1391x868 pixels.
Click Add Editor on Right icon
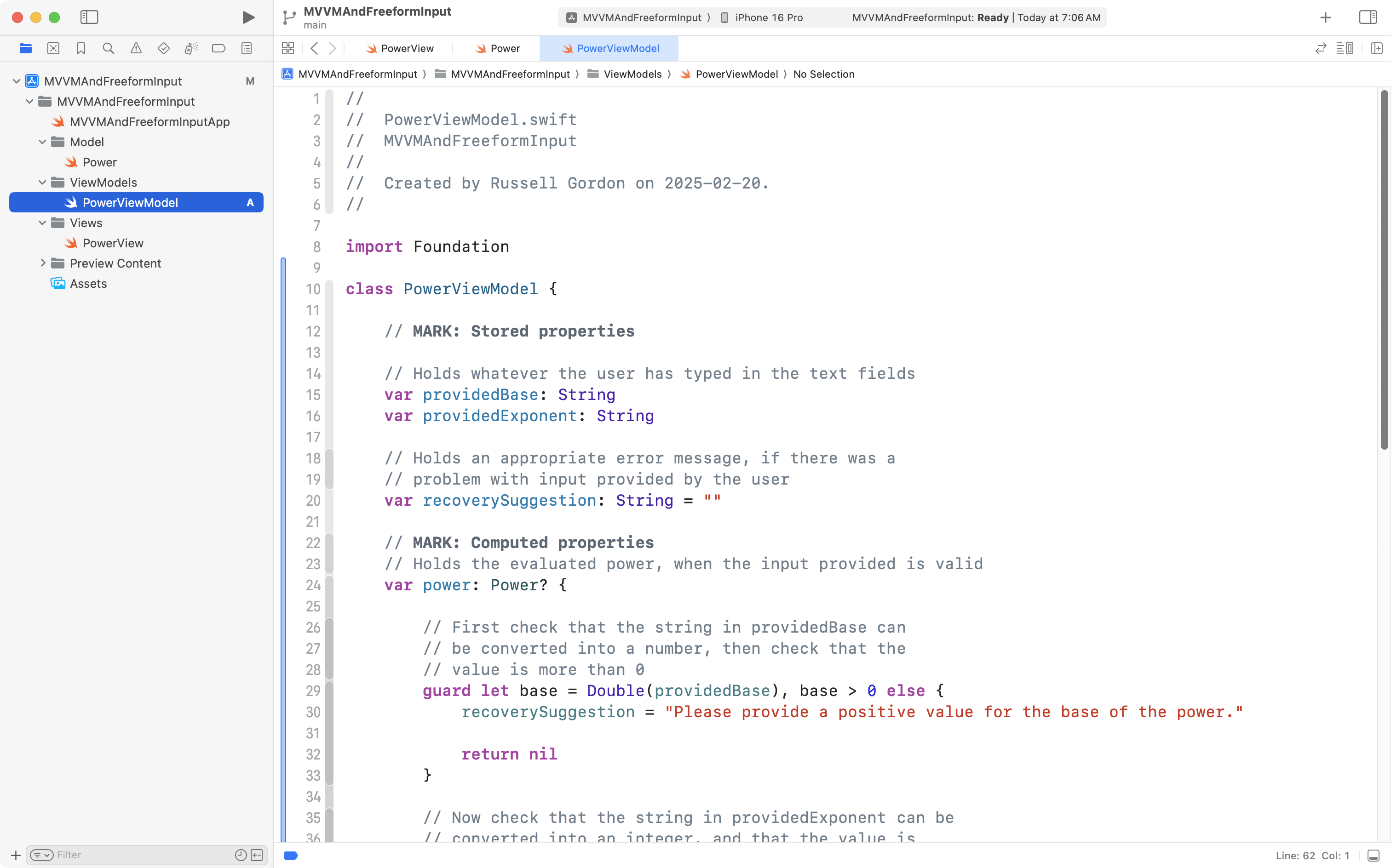point(1376,48)
